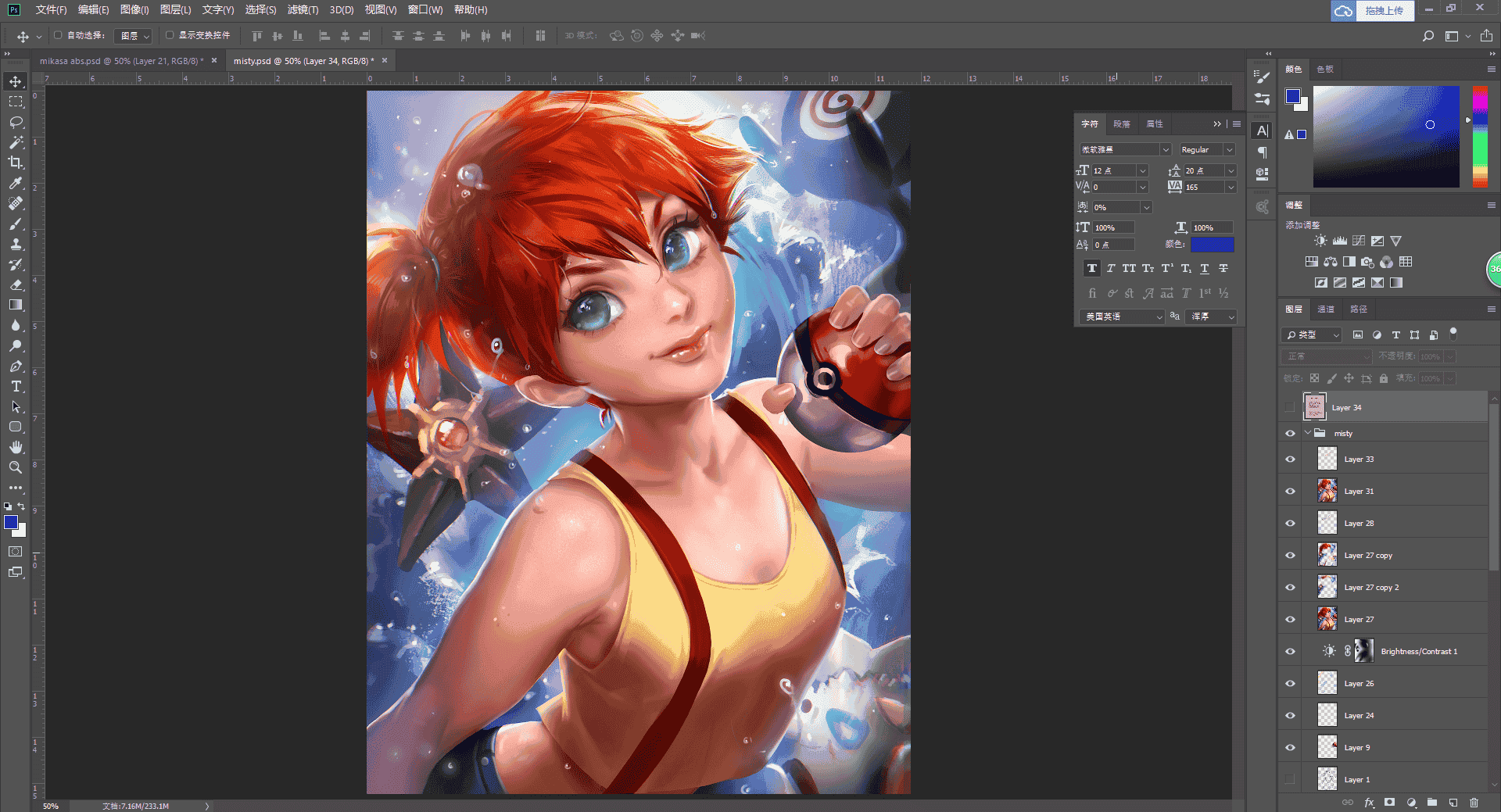
Task: Select the Zoom tool
Action: [x=16, y=467]
